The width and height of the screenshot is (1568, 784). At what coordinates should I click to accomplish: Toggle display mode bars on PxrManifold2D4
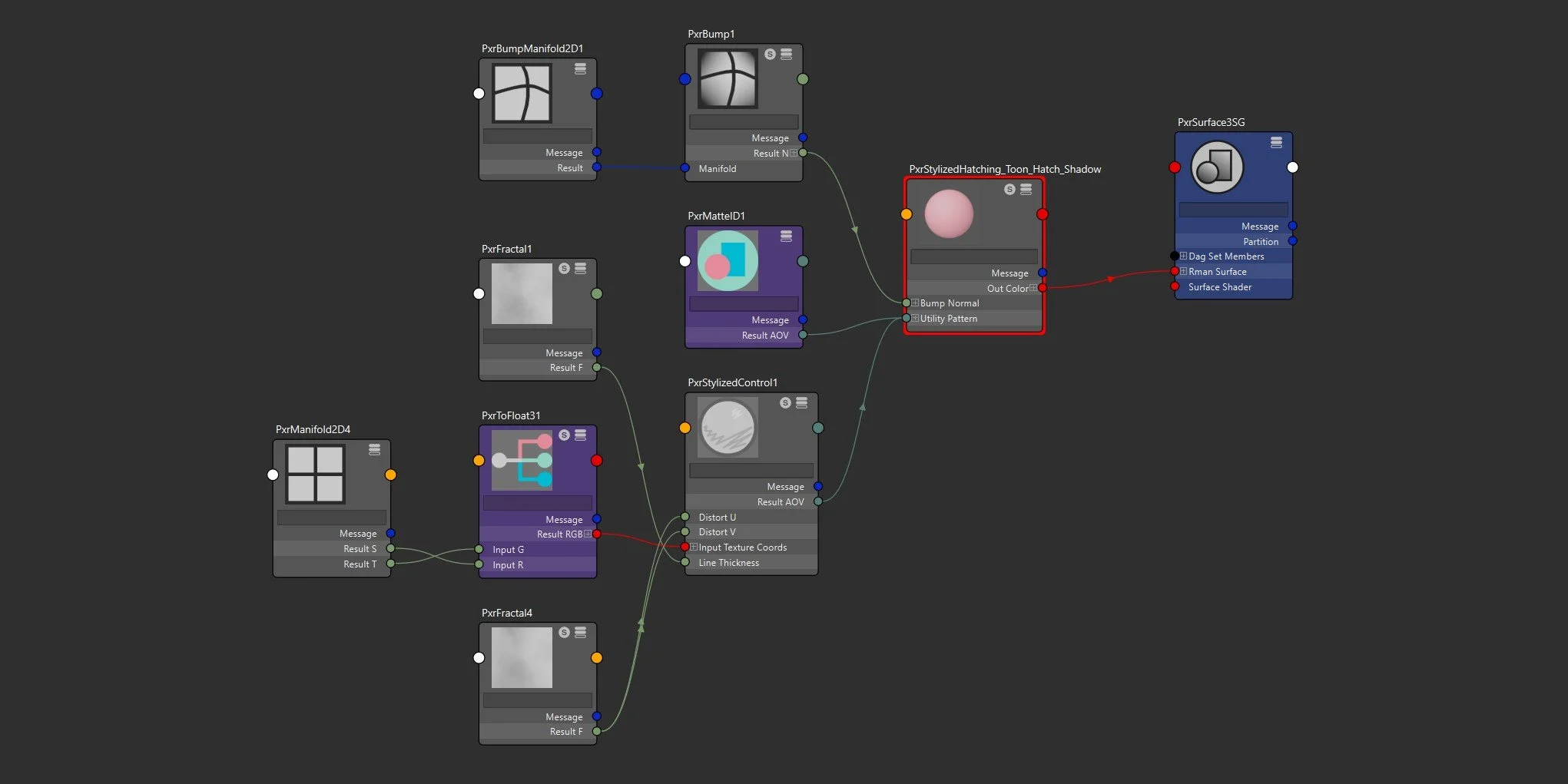[x=374, y=450]
